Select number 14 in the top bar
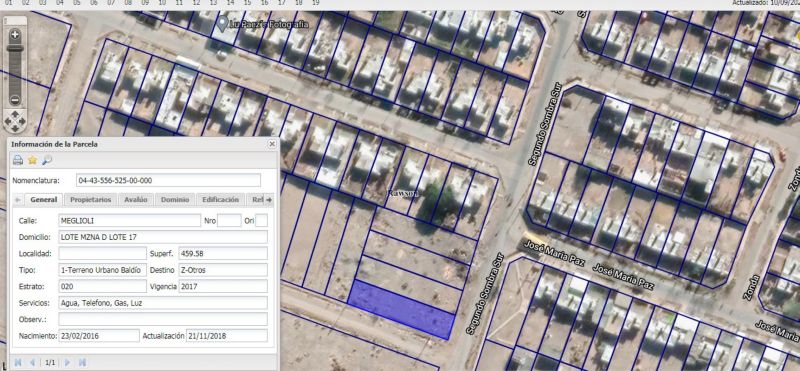The width and height of the screenshot is (800, 371). coord(231,3)
